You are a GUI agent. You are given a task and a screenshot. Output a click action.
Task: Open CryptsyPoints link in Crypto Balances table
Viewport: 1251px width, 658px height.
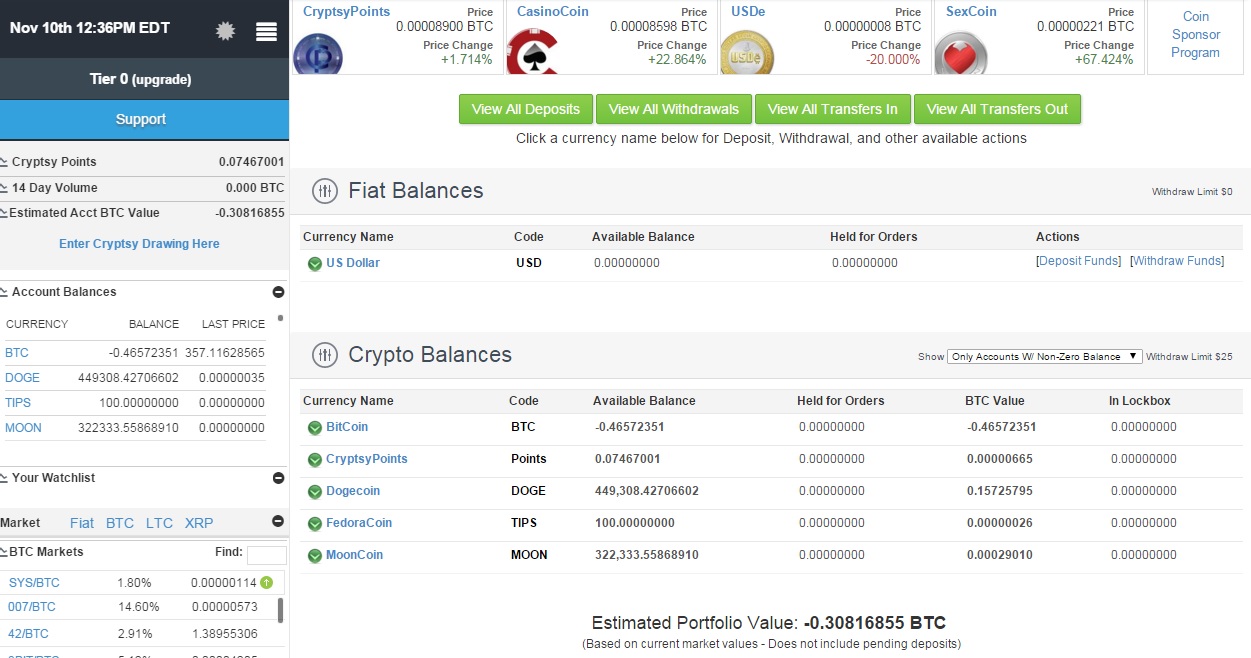click(367, 459)
